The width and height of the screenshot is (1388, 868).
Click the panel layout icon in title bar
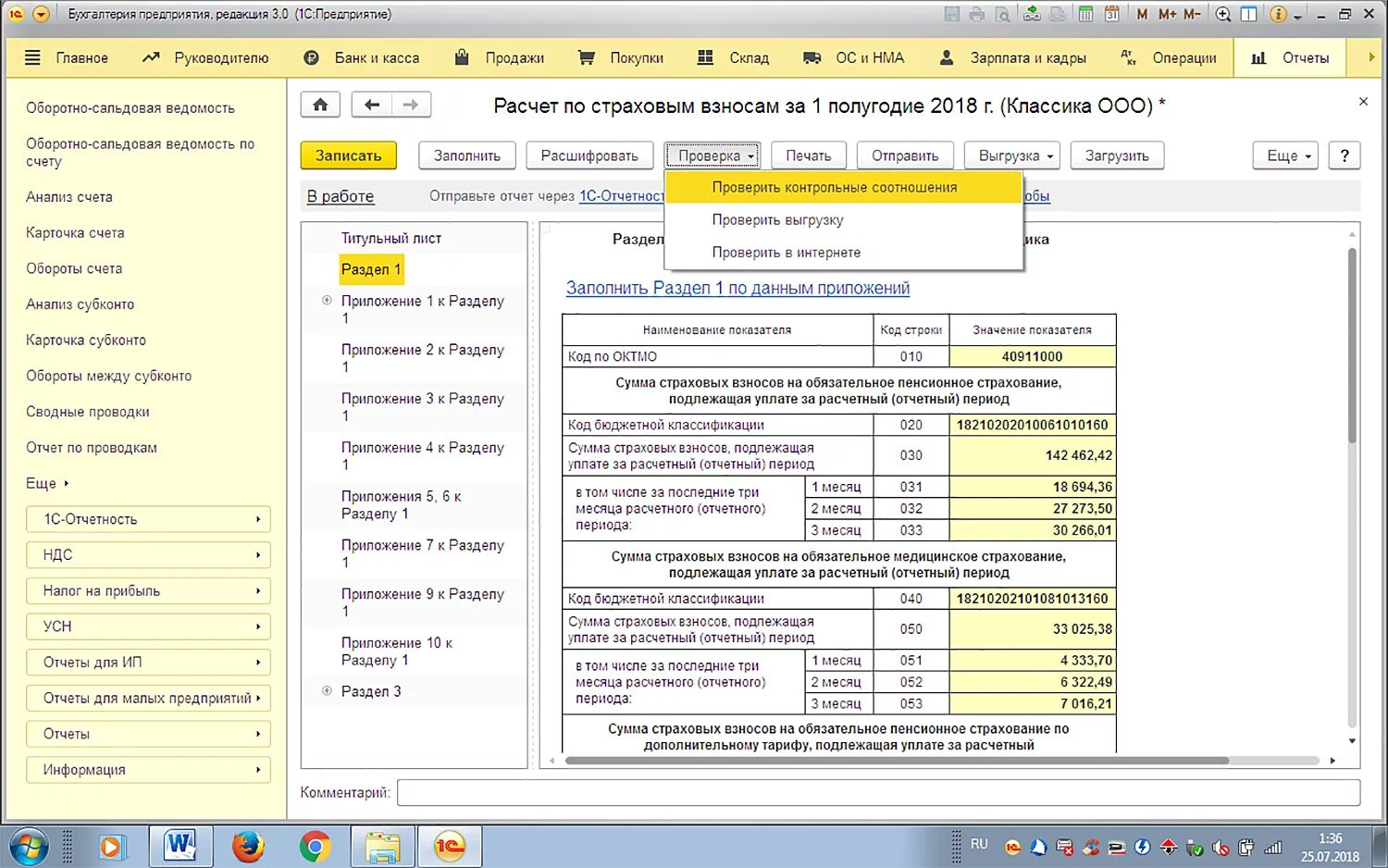point(1248,15)
